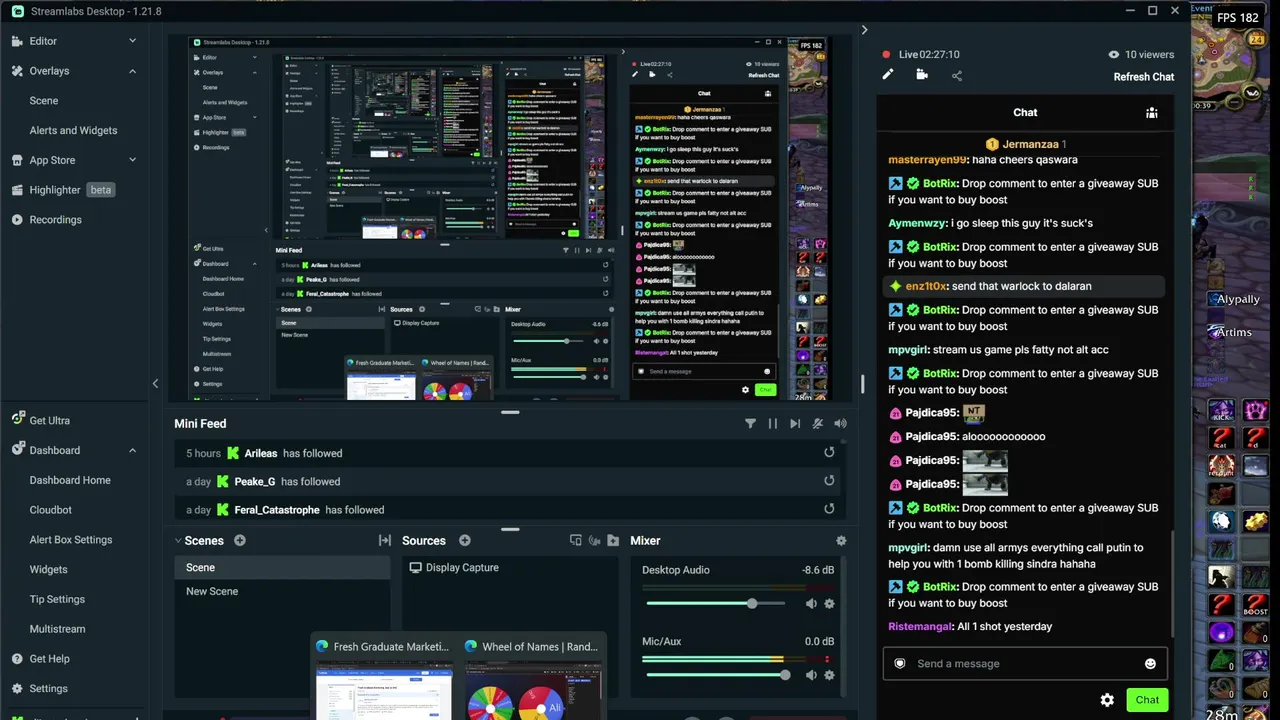Open the Scenes collection dropdown chevron

pyautogui.click(x=178, y=541)
